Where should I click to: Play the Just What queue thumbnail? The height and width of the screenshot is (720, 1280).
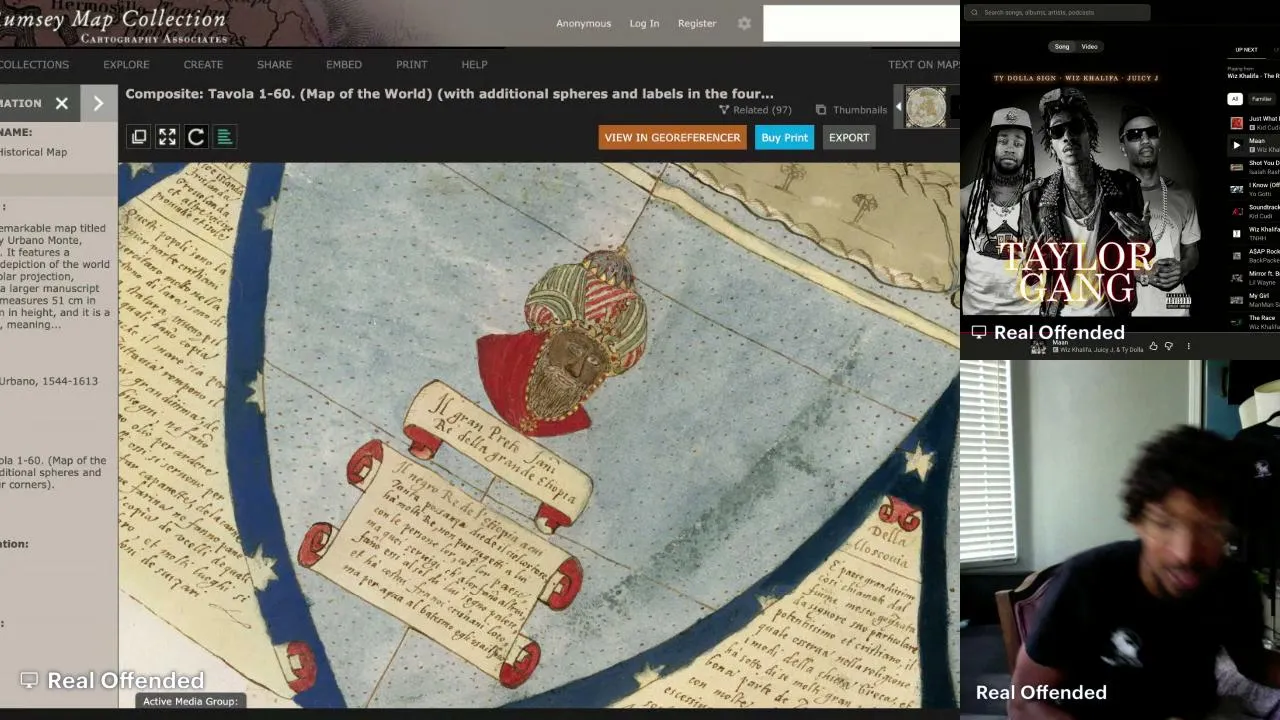point(1237,123)
